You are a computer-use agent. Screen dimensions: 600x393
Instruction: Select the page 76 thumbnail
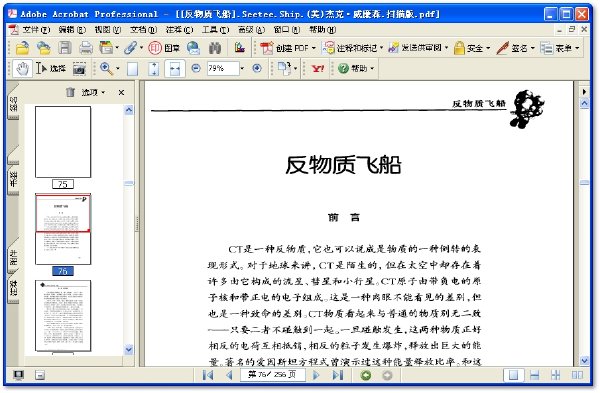point(63,229)
